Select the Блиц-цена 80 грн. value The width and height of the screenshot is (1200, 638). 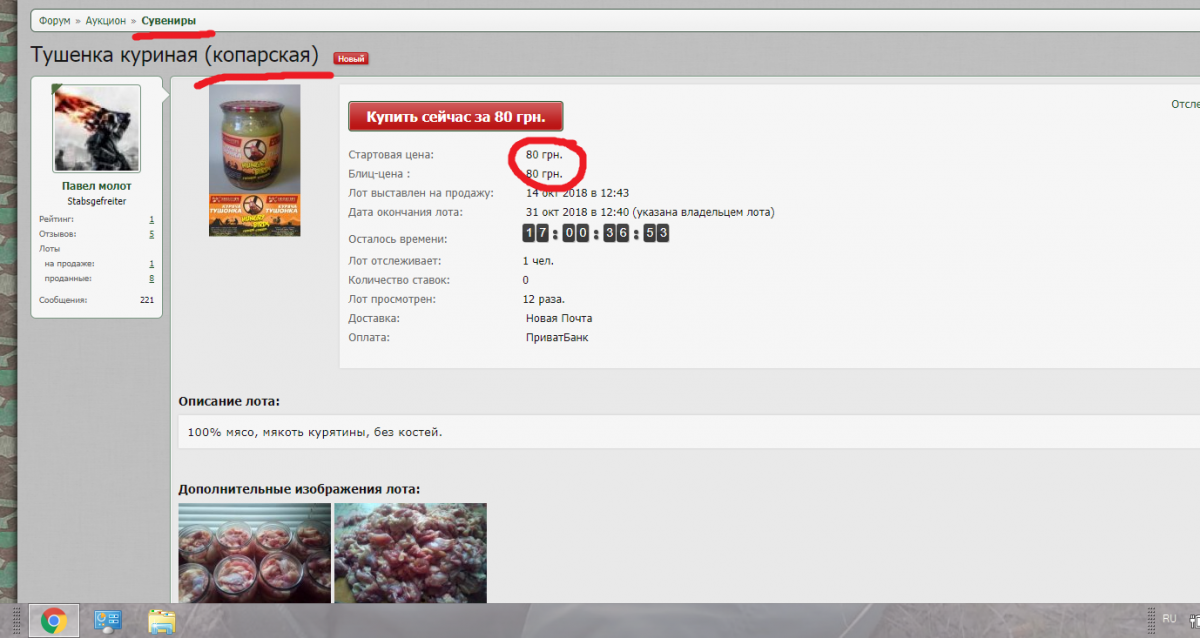(544, 174)
